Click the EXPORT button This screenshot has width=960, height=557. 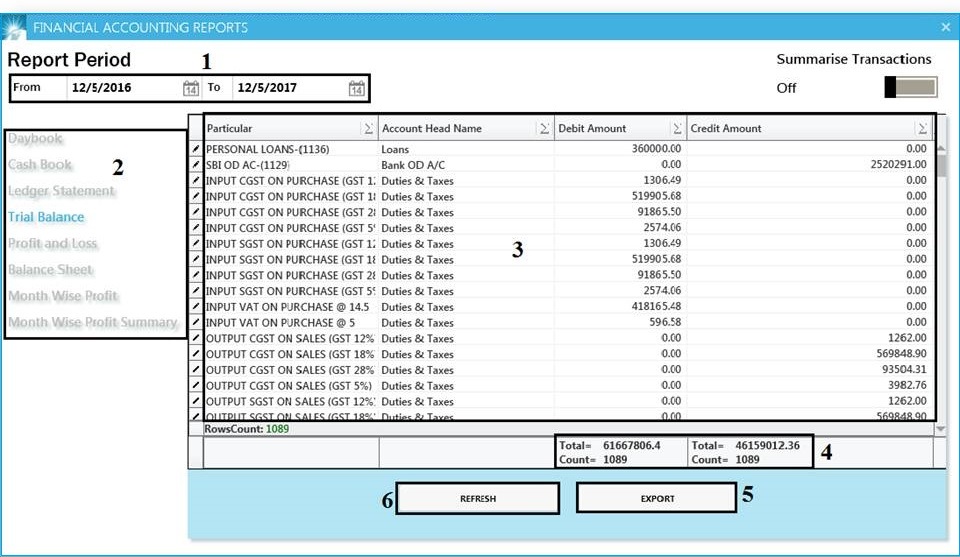(657, 498)
